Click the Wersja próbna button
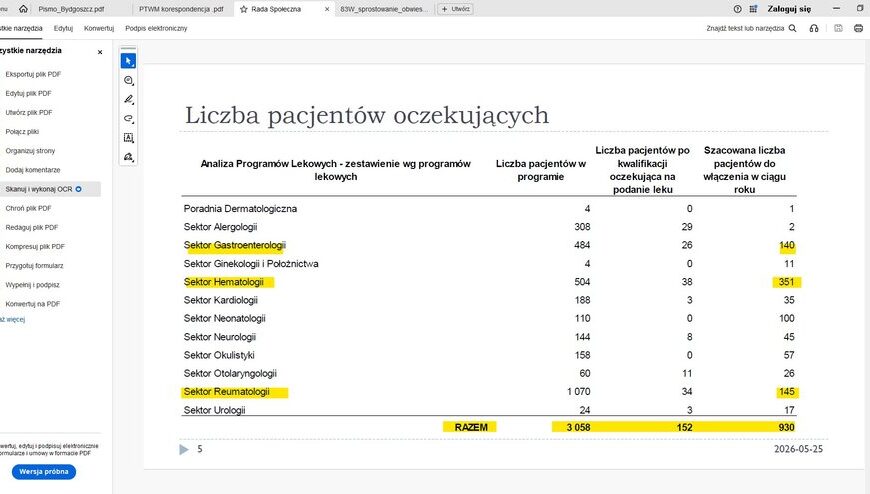 click(44, 472)
